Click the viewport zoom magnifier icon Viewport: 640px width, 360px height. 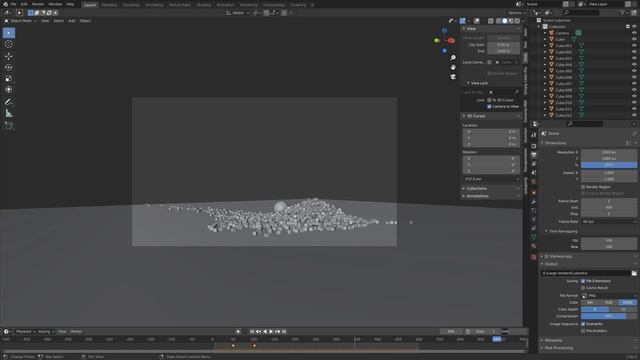pos(453,58)
